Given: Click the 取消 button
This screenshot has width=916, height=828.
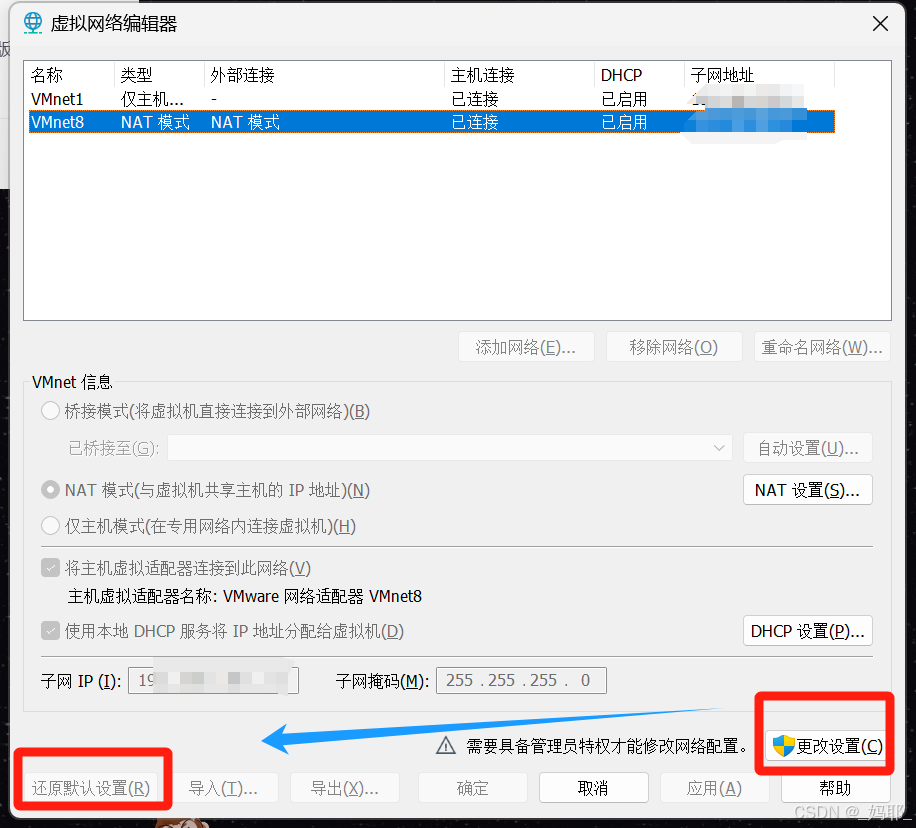Looking at the screenshot, I should tap(594, 788).
